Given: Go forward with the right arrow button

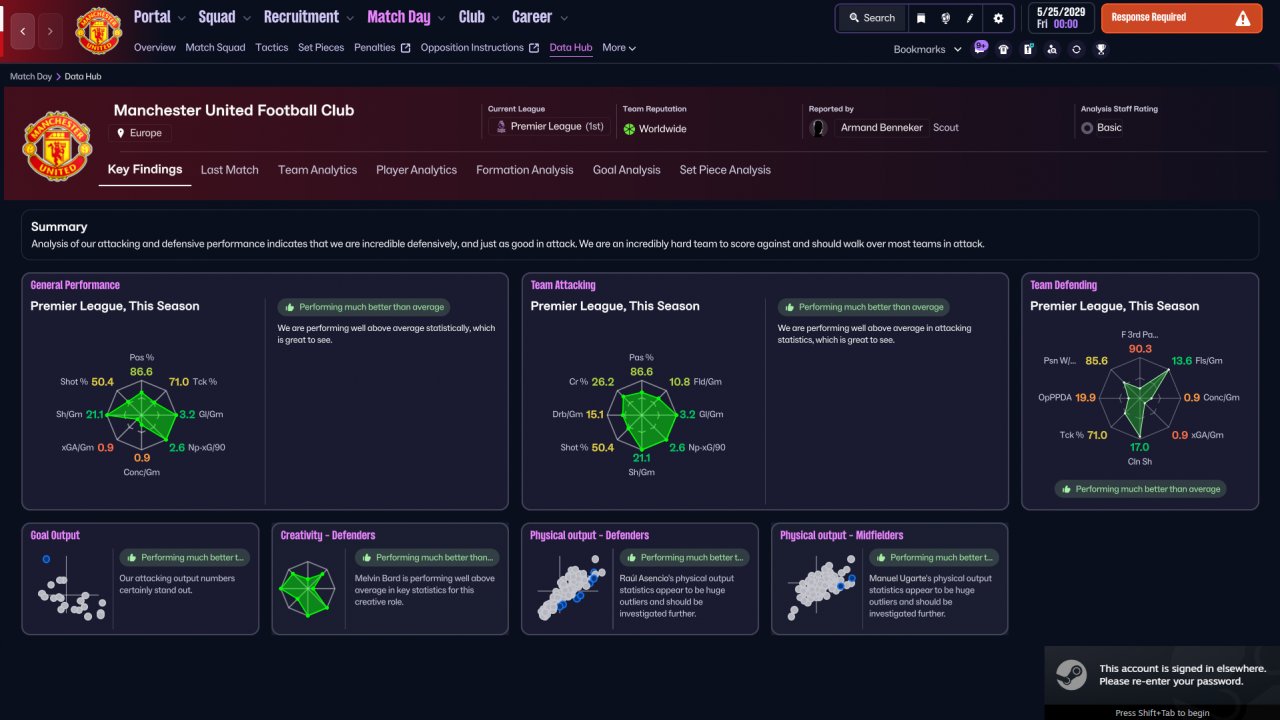Looking at the screenshot, I should click(x=50, y=31).
